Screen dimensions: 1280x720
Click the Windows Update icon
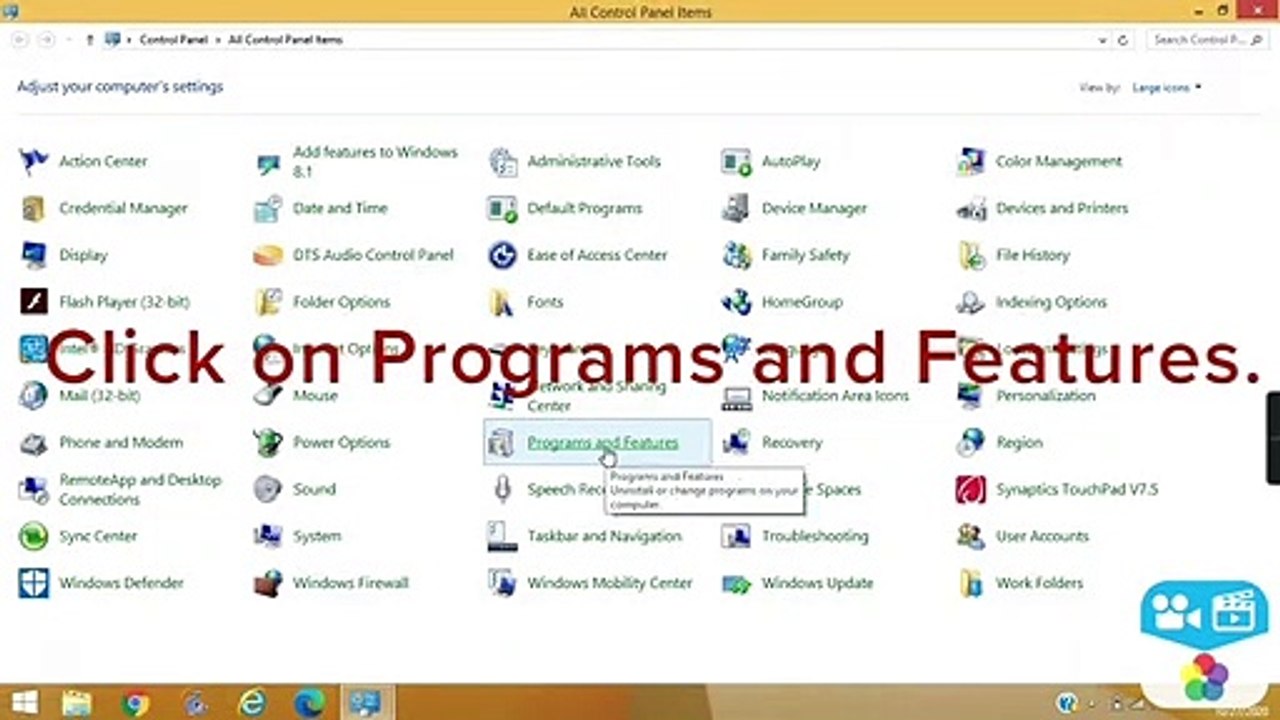(x=737, y=583)
